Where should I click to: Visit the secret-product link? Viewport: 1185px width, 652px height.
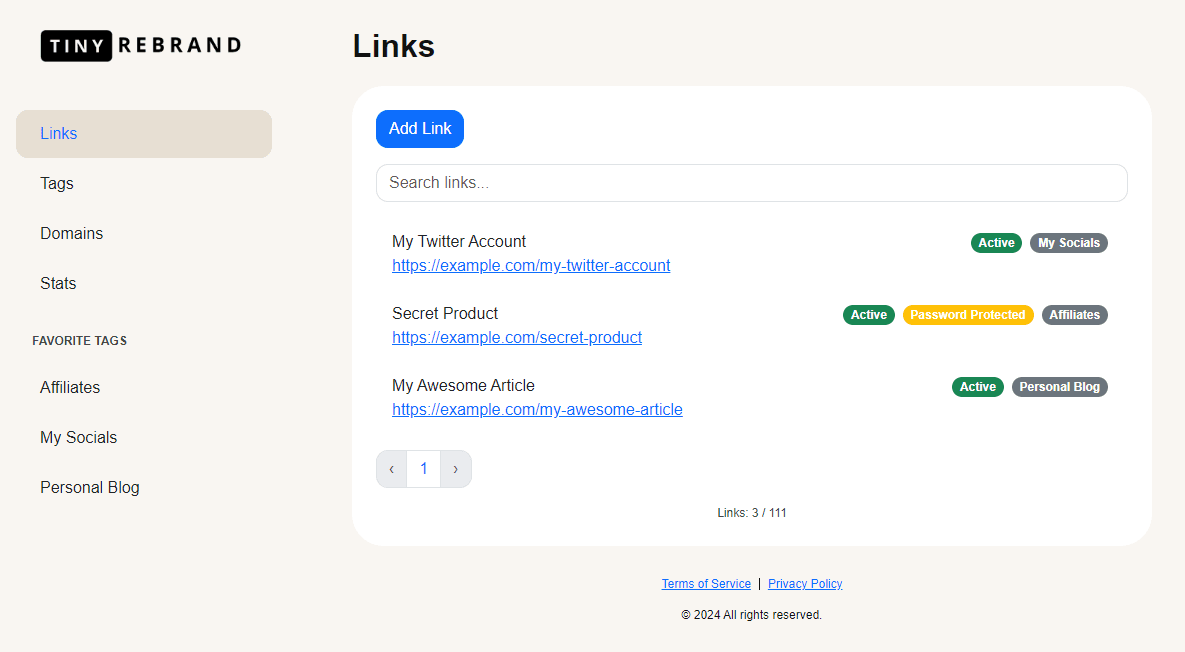[x=517, y=338]
